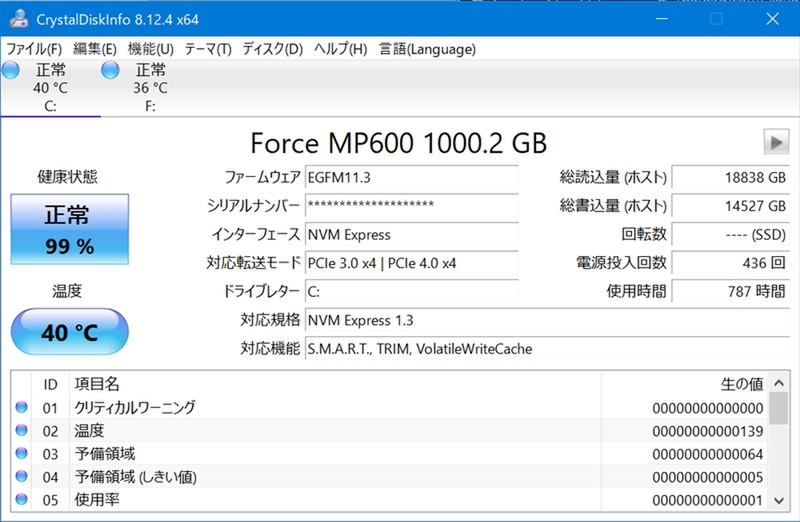The width and height of the screenshot is (800, 522).
Task: Click total host reads value 18838 GB
Action: [731, 178]
